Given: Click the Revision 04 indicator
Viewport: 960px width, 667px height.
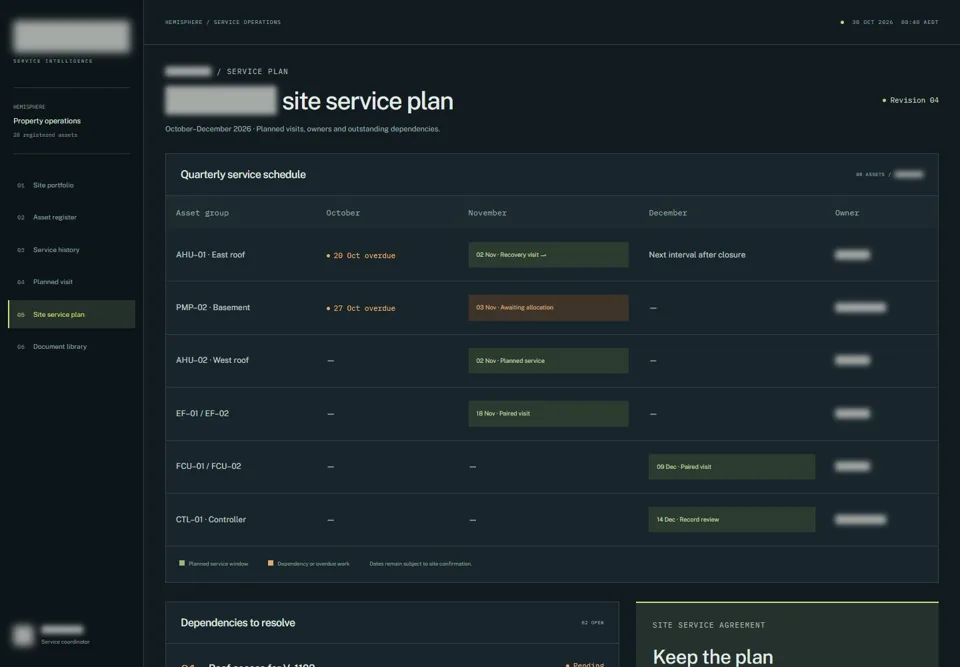Looking at the screenshot, I should pyautogui.click(x=910, y=100).
